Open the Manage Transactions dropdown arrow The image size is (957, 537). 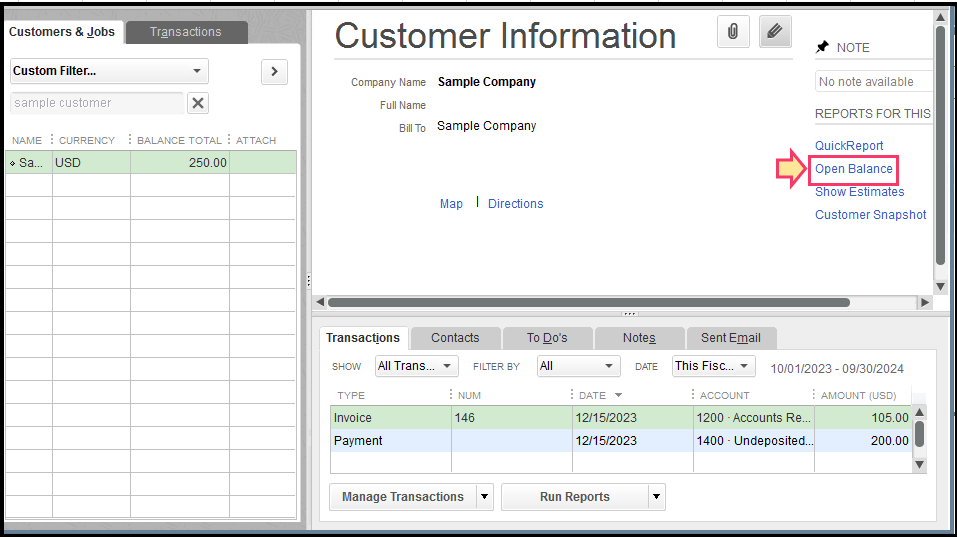coord(485,497)
